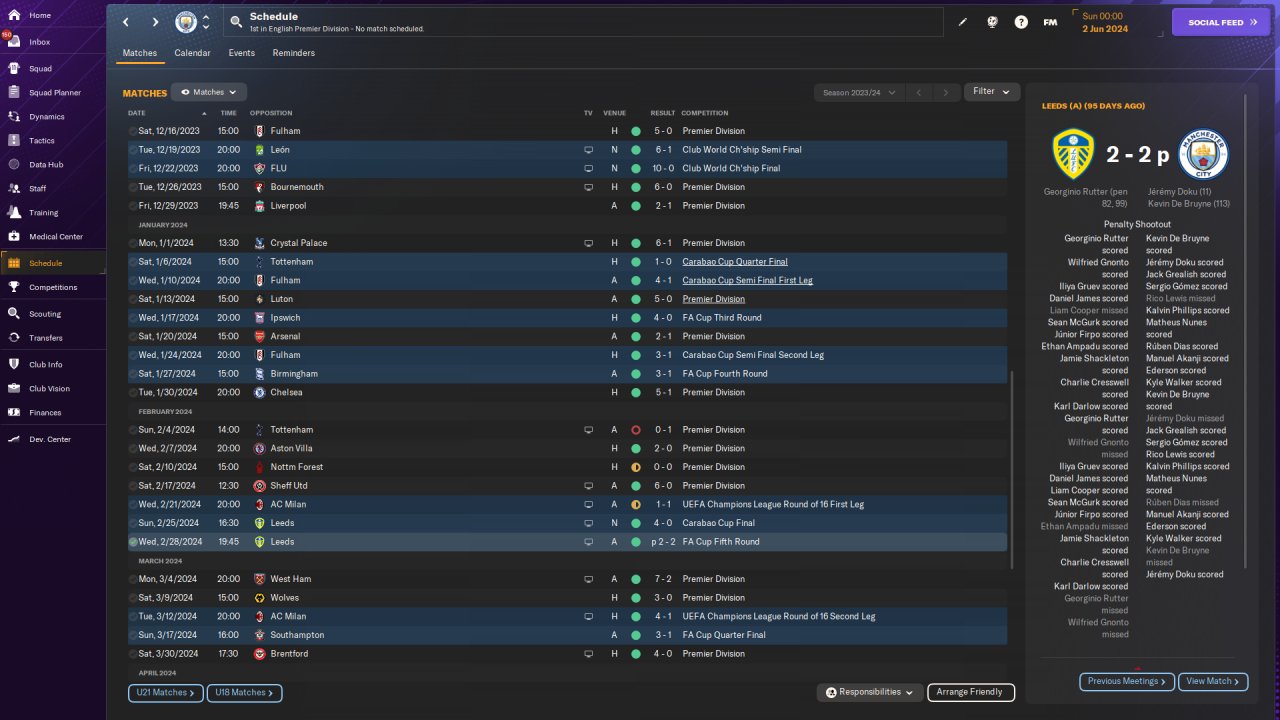Viewport: 1280px width, 720px height.
Task: Open the FM menu icon
Action: coord(1050,22)
